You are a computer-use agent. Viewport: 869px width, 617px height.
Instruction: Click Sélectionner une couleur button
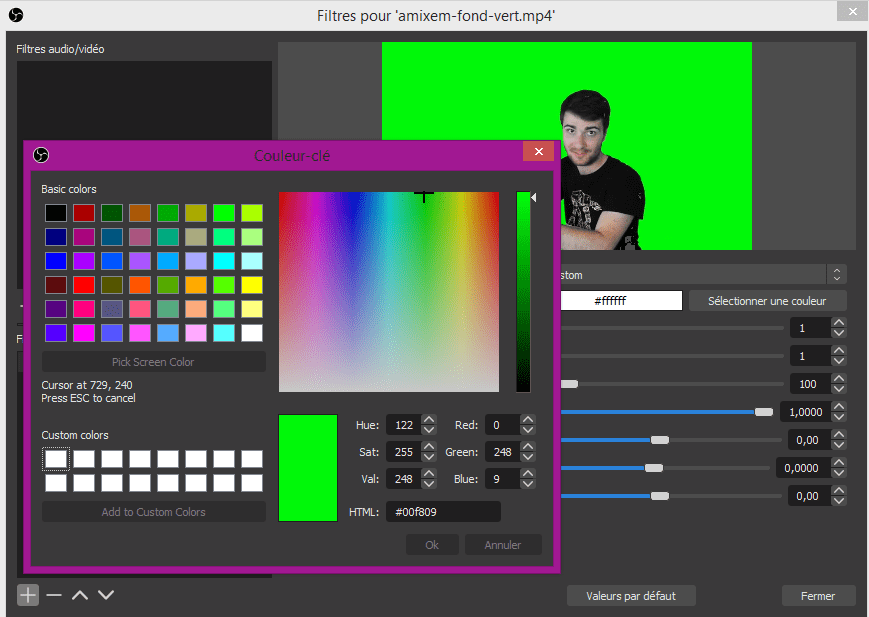(x=768, y=300)
